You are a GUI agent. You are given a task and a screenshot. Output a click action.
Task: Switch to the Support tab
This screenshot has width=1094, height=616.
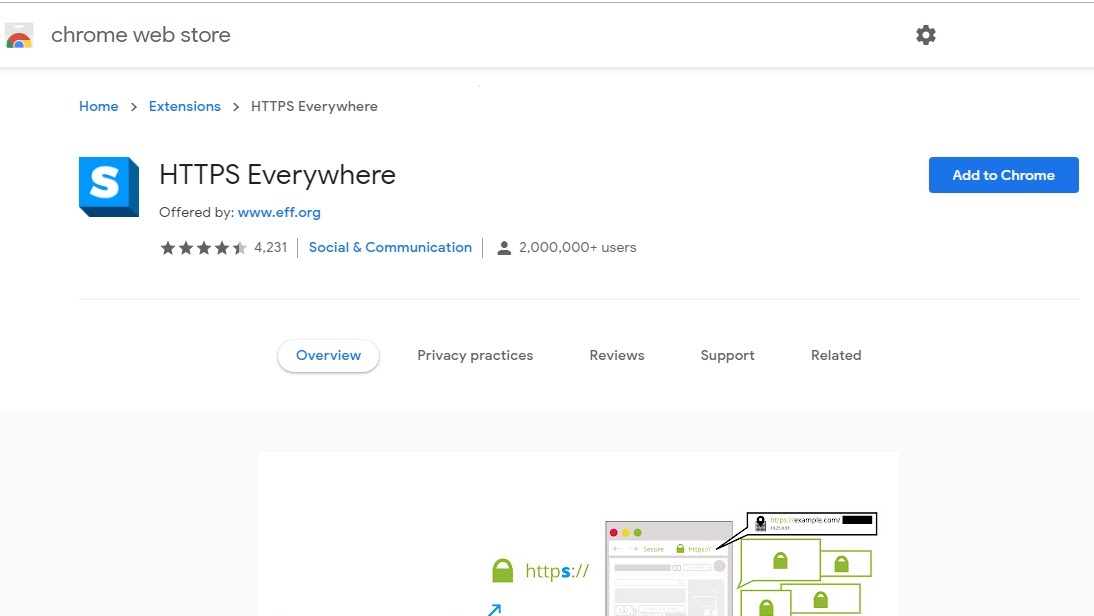(727, 355)
